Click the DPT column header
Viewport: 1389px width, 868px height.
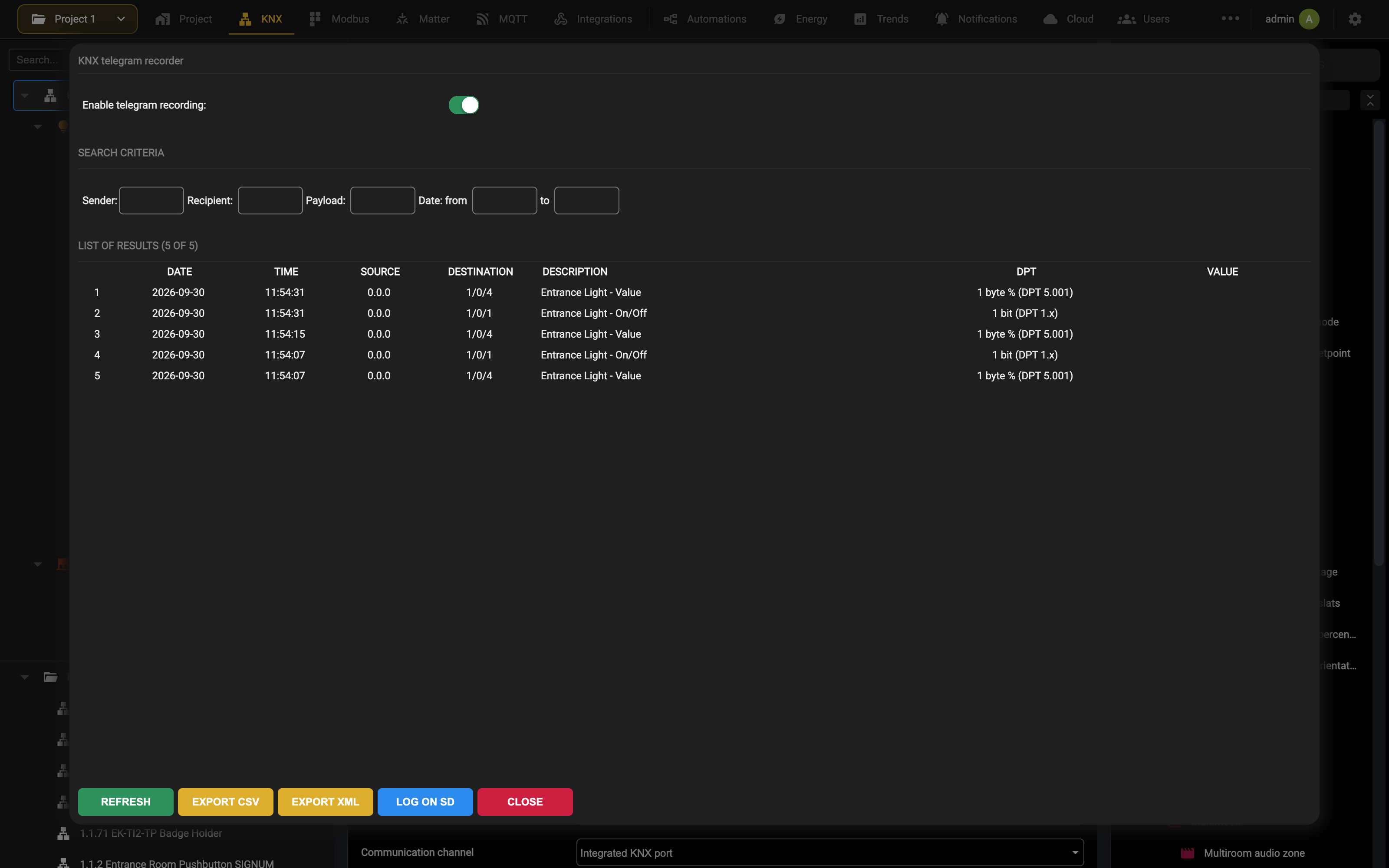pos(1026,272)
